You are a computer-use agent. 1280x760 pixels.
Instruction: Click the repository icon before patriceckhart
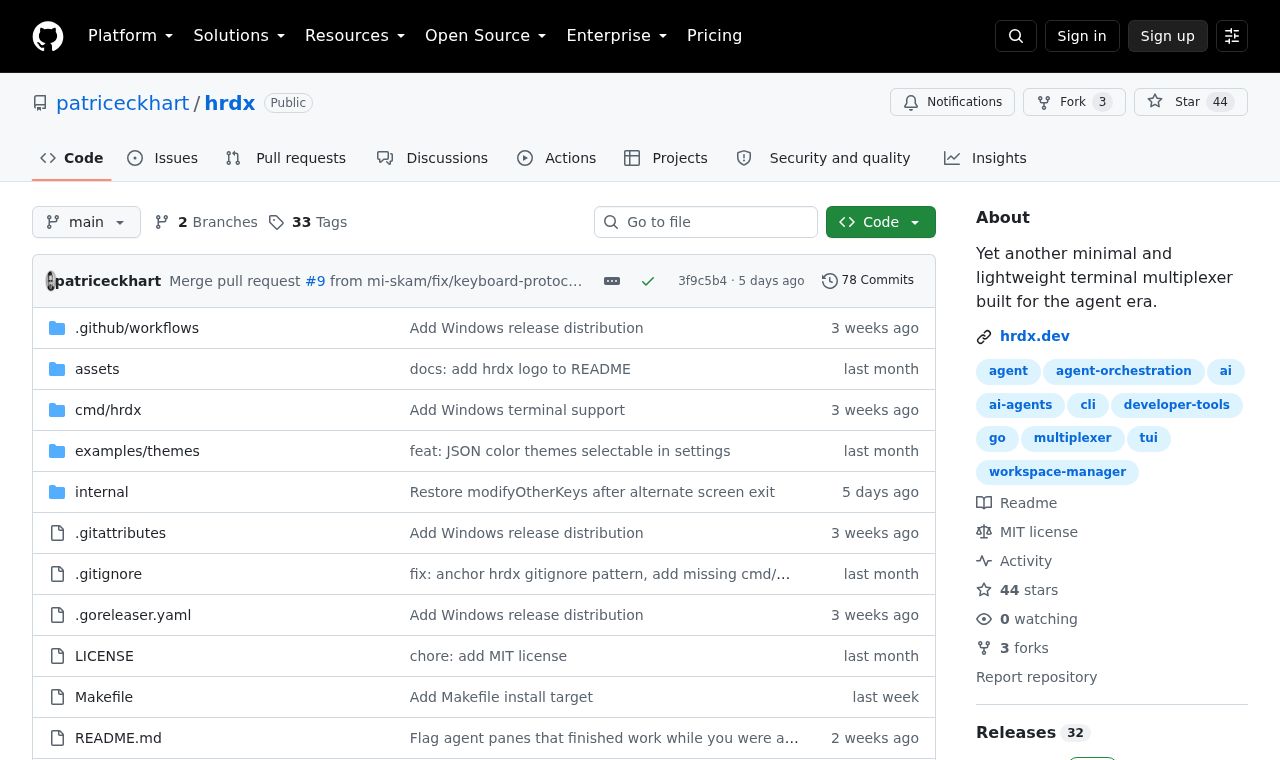coord(40,103)
